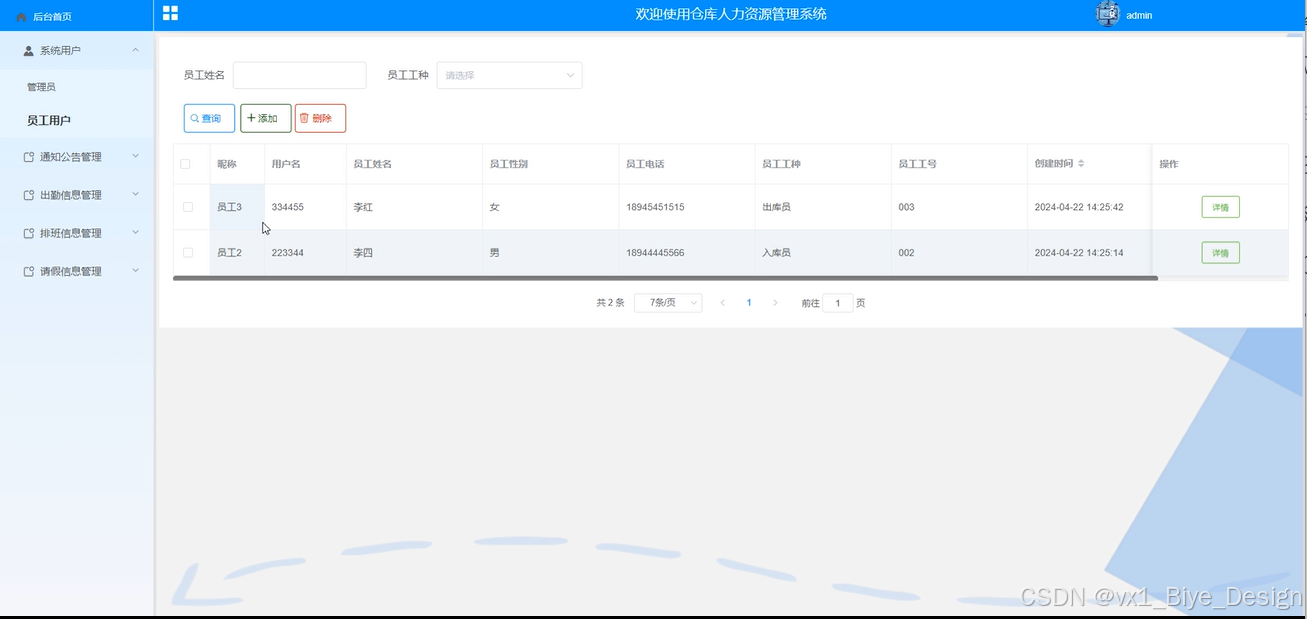Click phone number 18944445566
The height and width of the screenshot is (619, 1307).
pos(655,253)
